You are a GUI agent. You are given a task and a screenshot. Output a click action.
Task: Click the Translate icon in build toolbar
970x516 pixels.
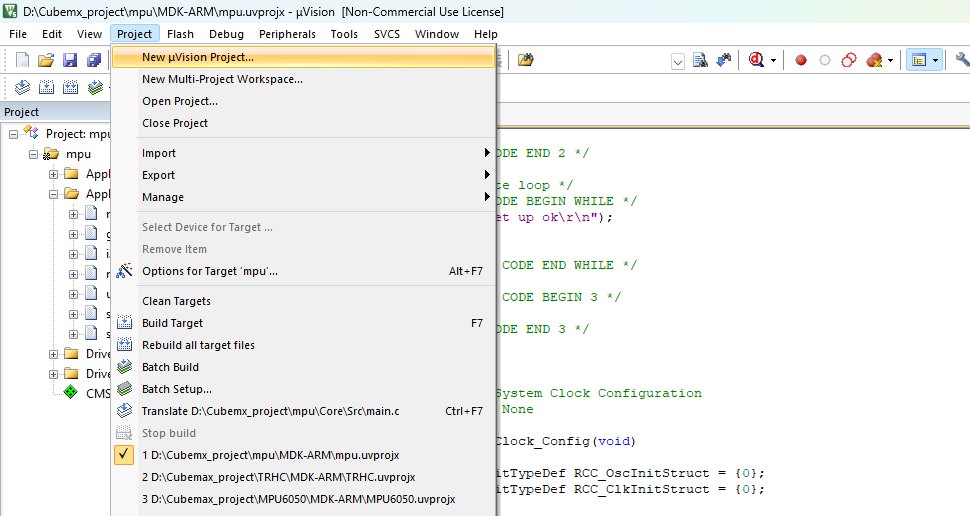[22, 87]
